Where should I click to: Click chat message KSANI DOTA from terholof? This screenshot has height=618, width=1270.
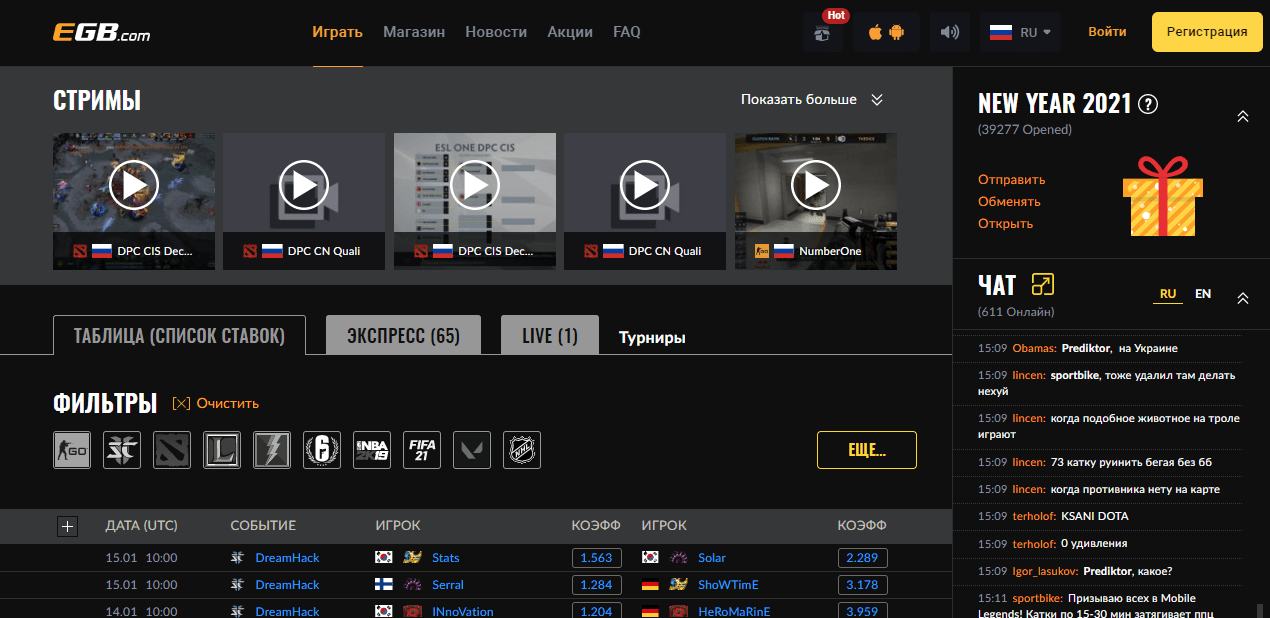click(x=1095, y=516)
